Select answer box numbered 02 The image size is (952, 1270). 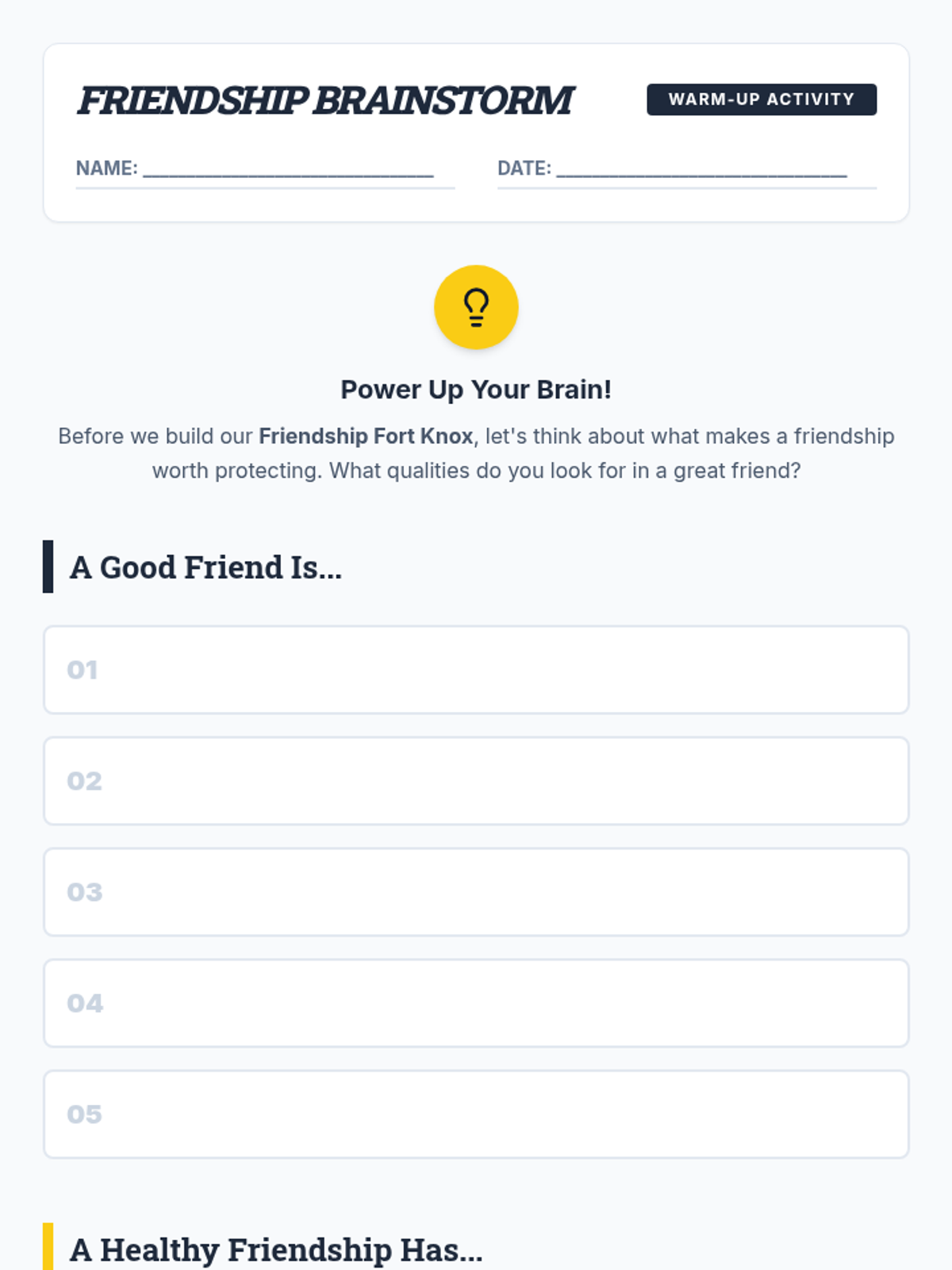[476, 781]
